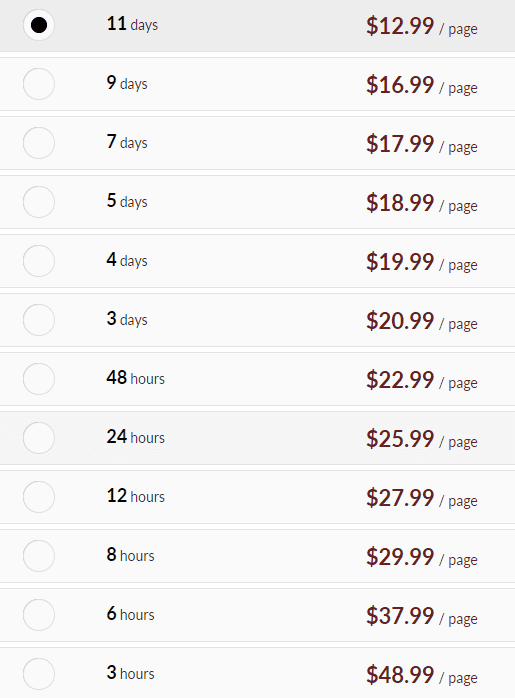Choose the 3 days radio button
The width and height of the screenshot is (515, 698).
[39, 320]
